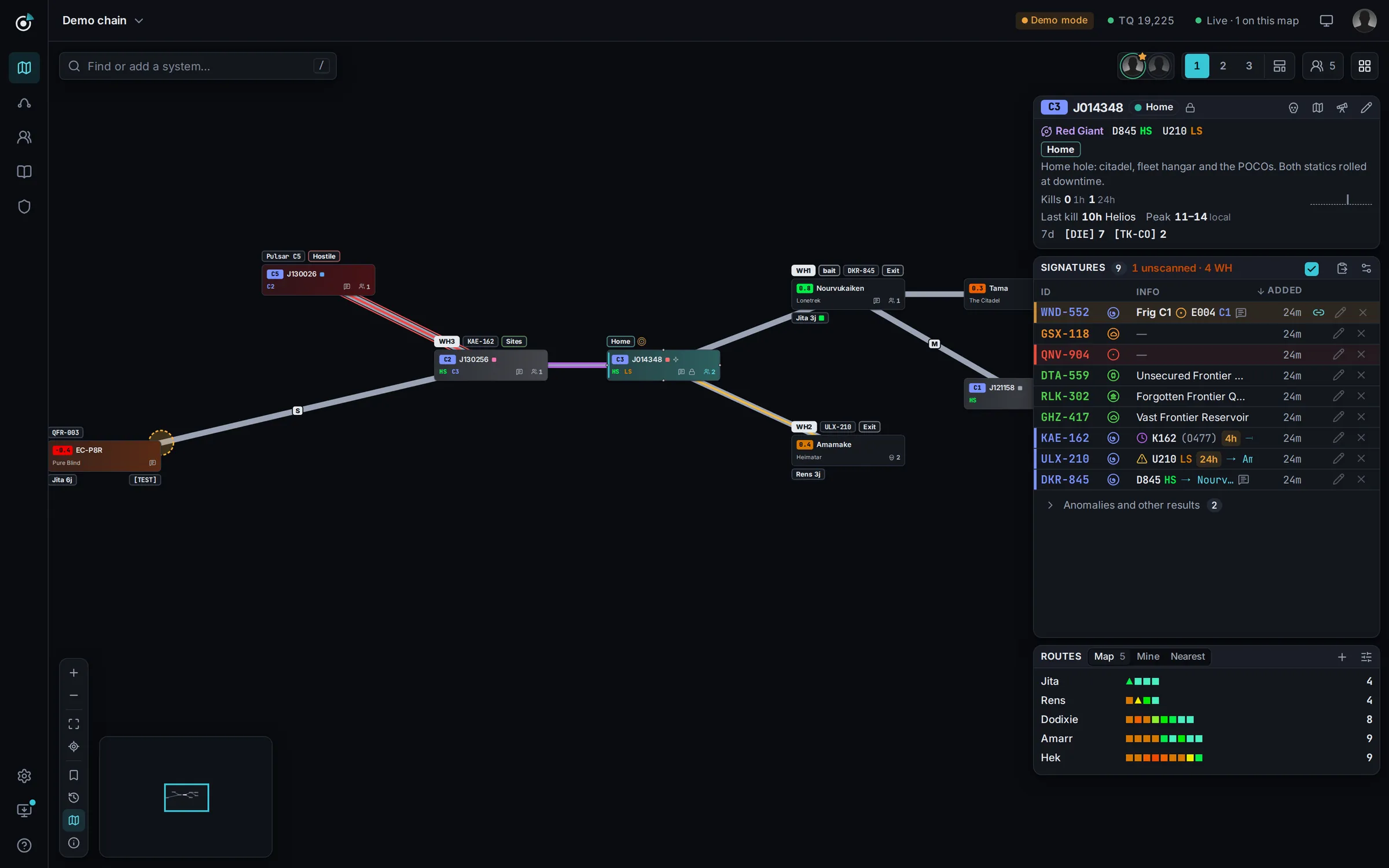Open the Map view in left sidebar
The height and width of the screenshot is (868, 1389).
pos(24,68)
